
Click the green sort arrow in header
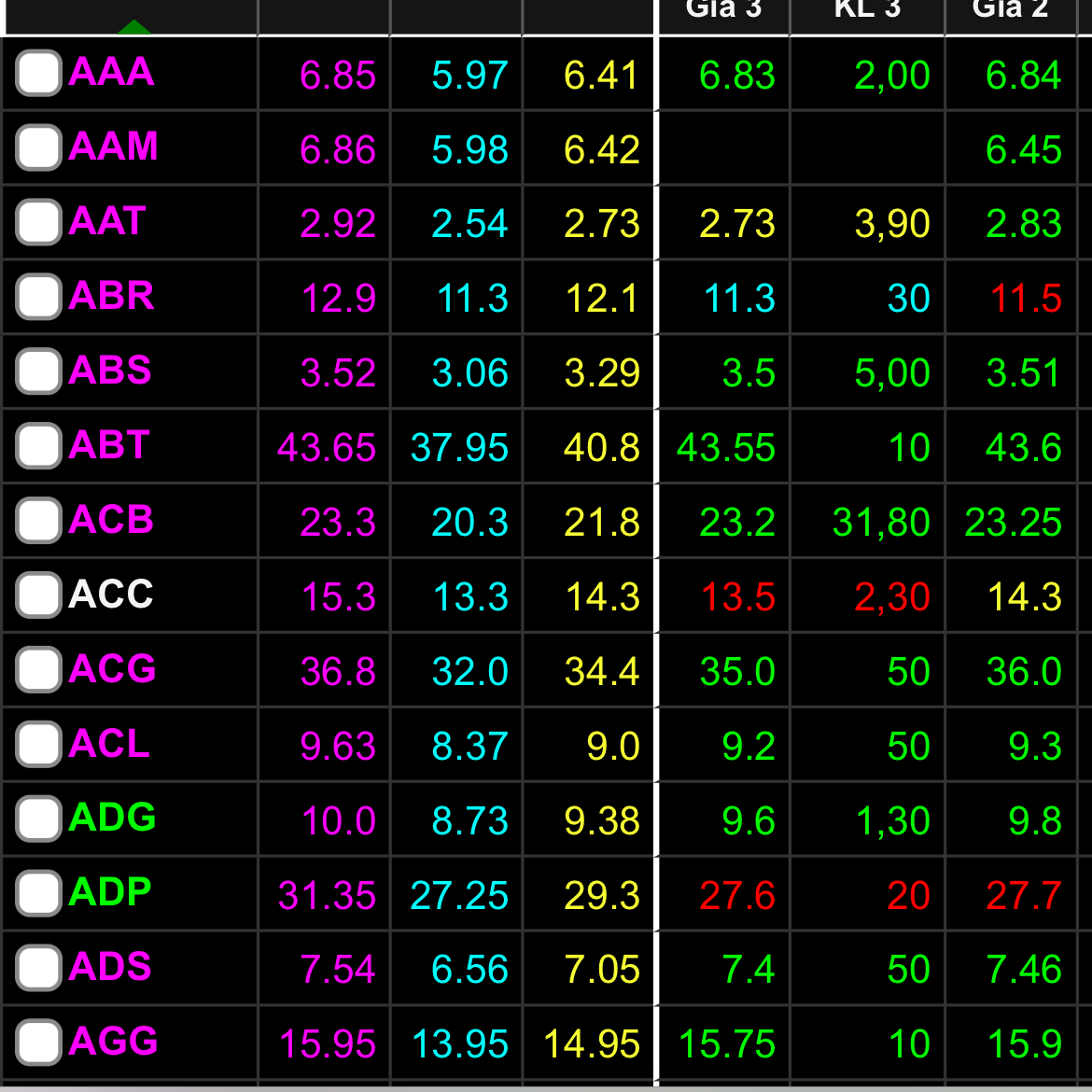click(134, 27)
